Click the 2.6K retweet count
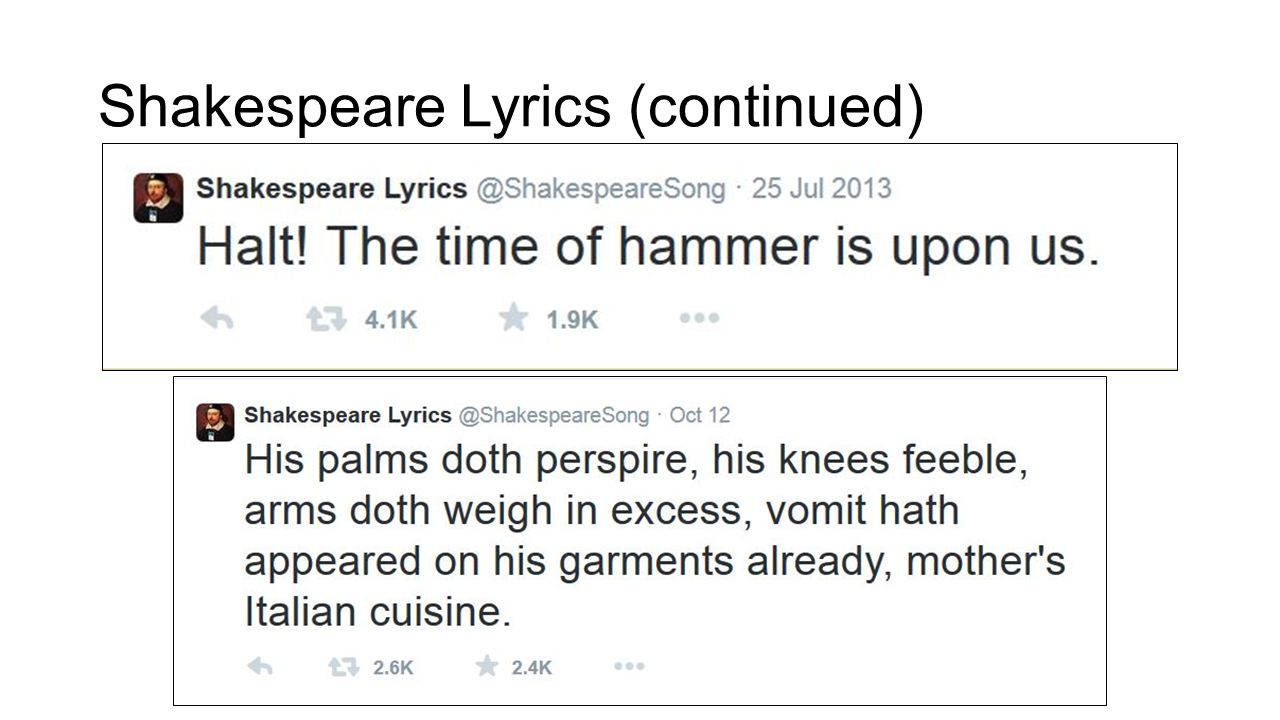Viewport: 1280px width, 720px height. click(x=393, y=668)
